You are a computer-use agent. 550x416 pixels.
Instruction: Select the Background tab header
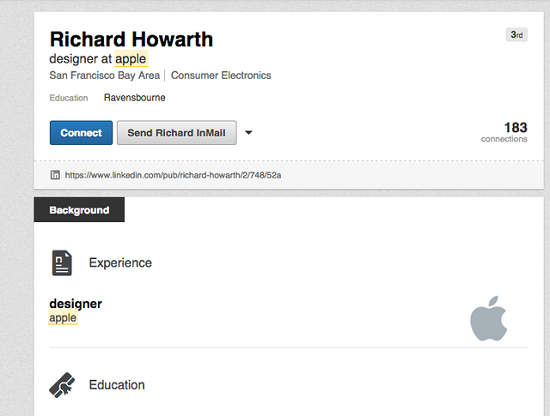[x=79, y=210]
